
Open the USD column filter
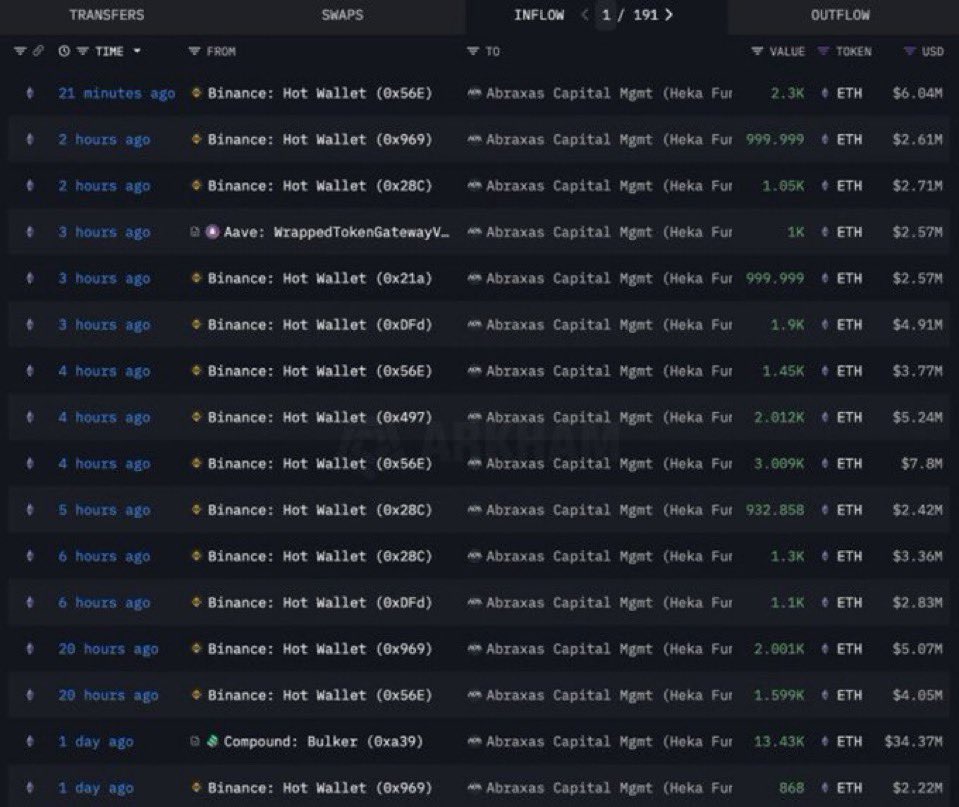909,51
